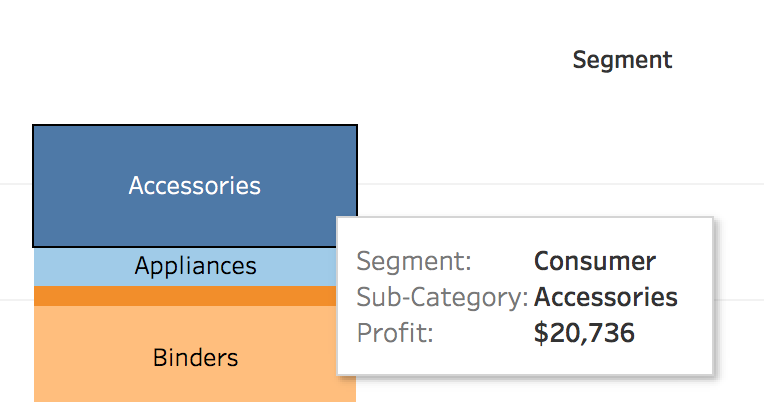Click the black highlight border of Accessories mark
This screenshot has height=402, width=764.
[195, 125]
